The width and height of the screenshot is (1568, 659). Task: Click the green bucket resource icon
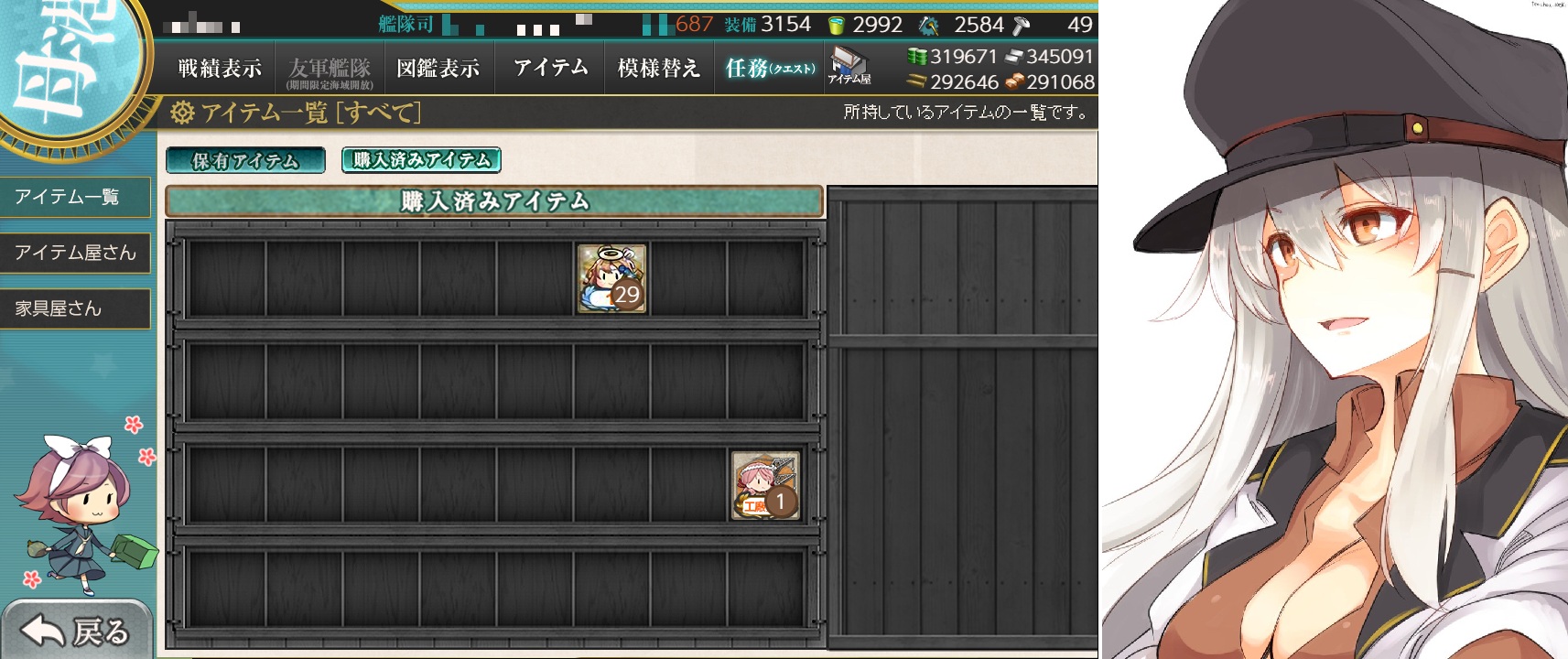point(836,26)
